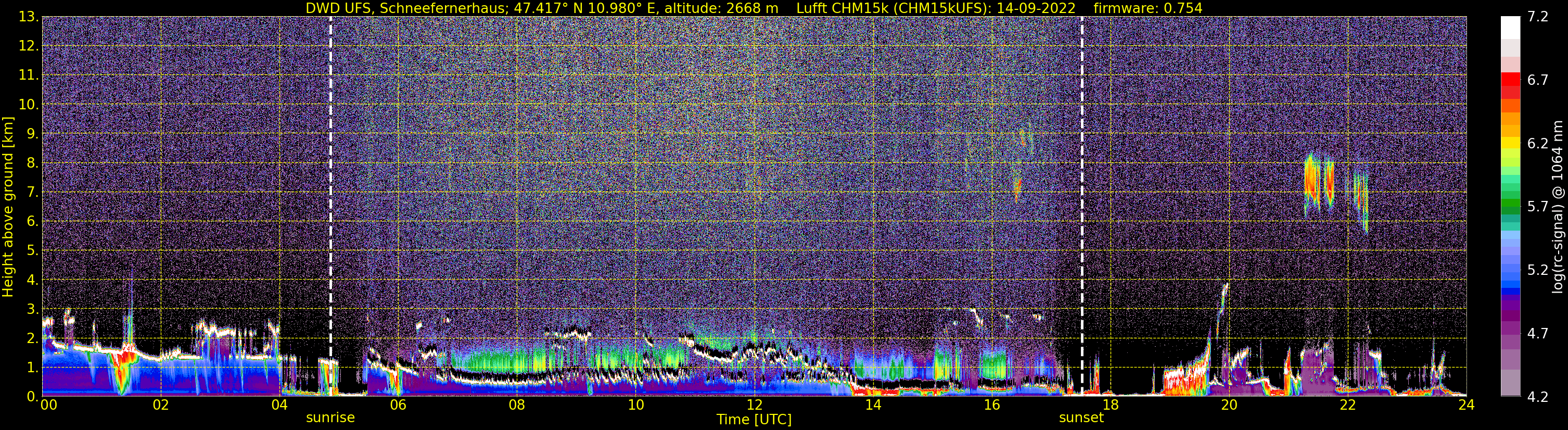The image size is (1568, 430).
Task: Click height axis tick label '1.'
Action: 32,367
